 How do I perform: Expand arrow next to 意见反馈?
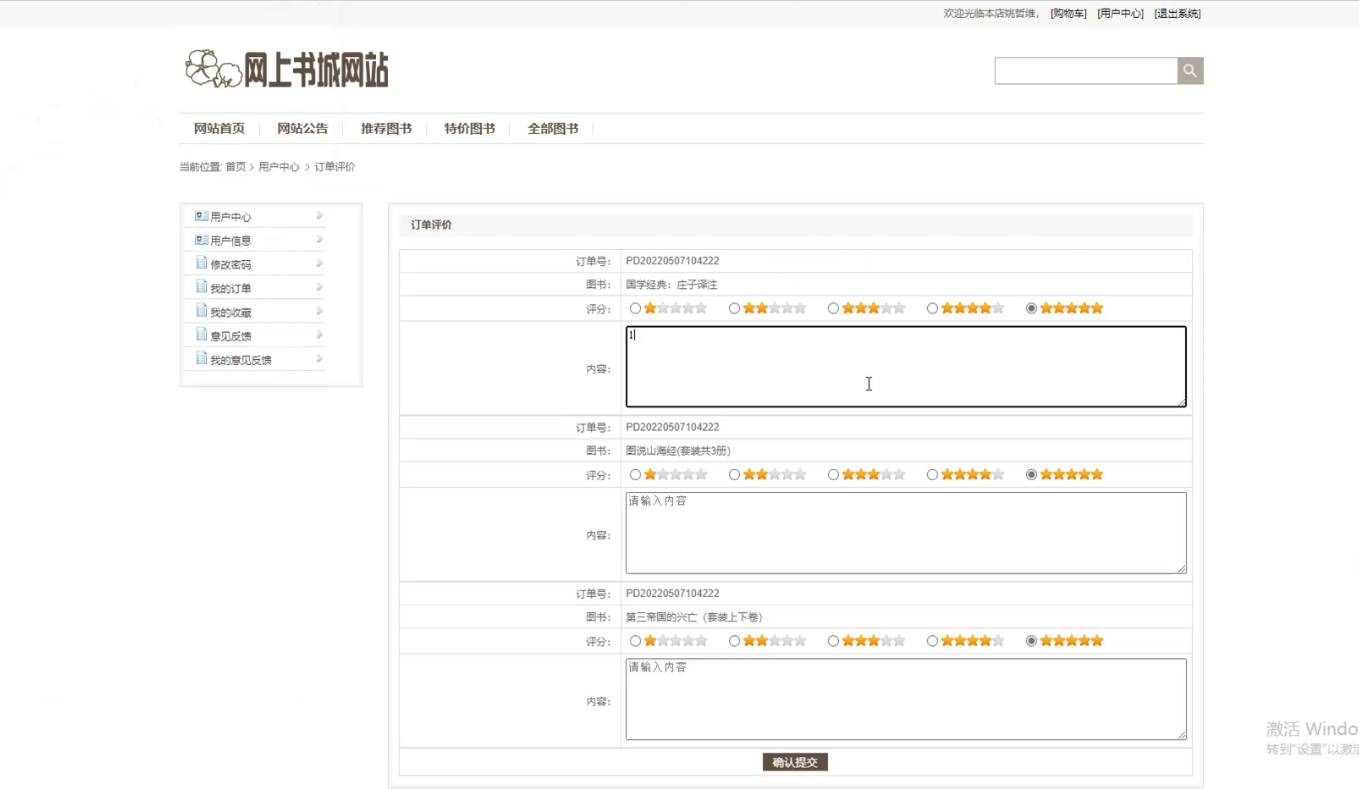[x=319, y=335]
